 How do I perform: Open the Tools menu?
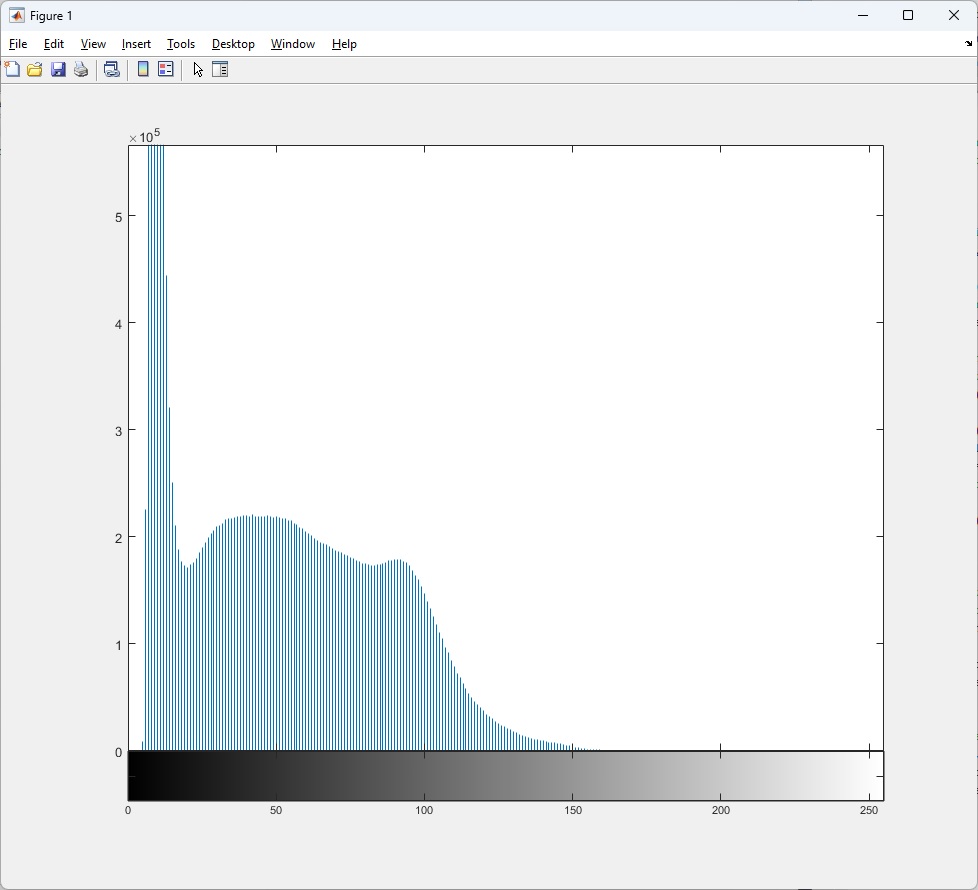coord(180,44)
